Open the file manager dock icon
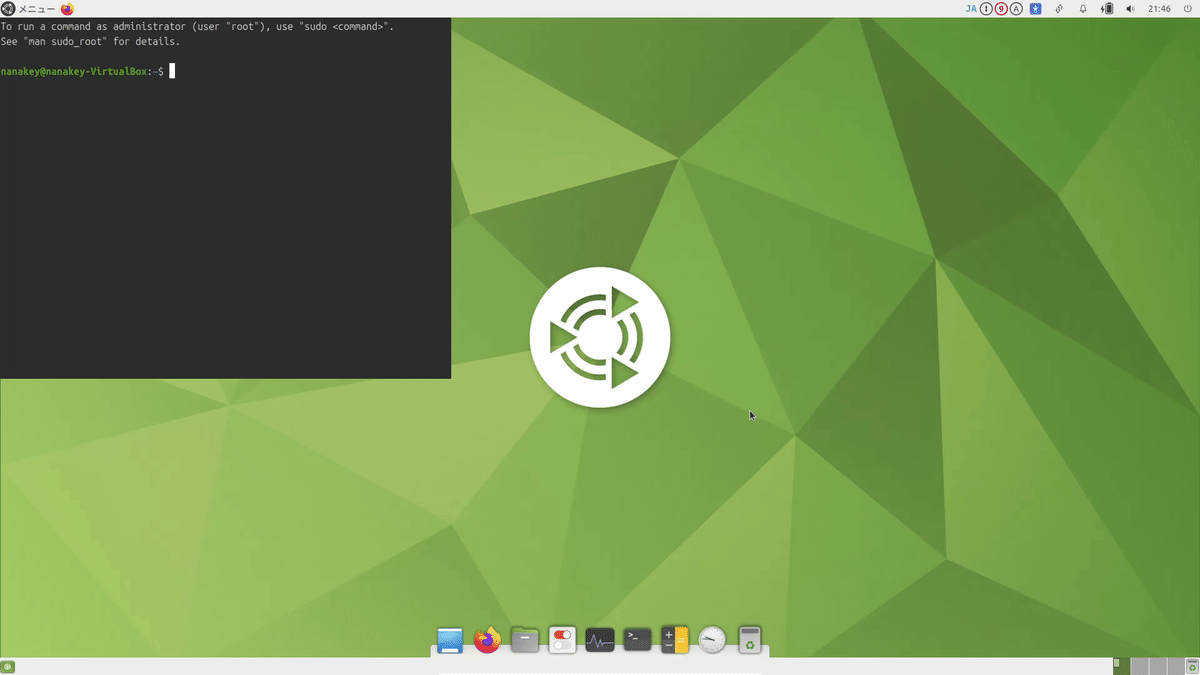1200x675 pixels. click(x=525, y=640)
